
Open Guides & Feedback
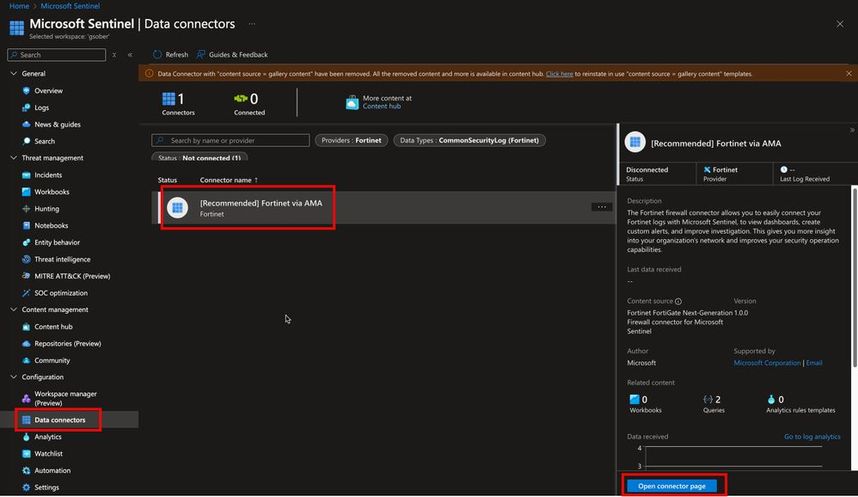(x=232, y=55)
